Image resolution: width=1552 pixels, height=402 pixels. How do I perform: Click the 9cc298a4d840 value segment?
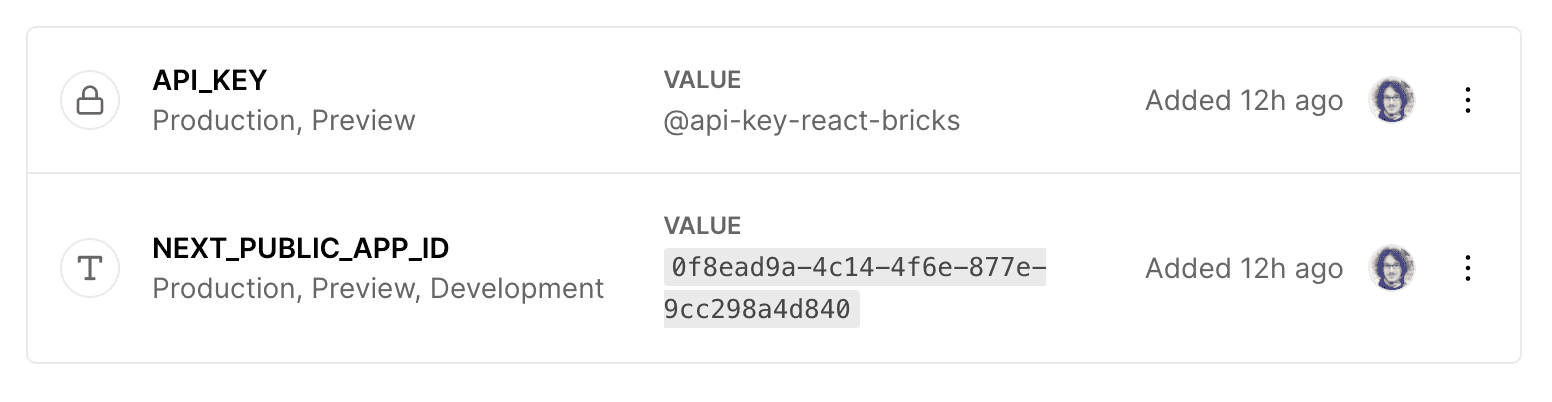pos(761,309)
